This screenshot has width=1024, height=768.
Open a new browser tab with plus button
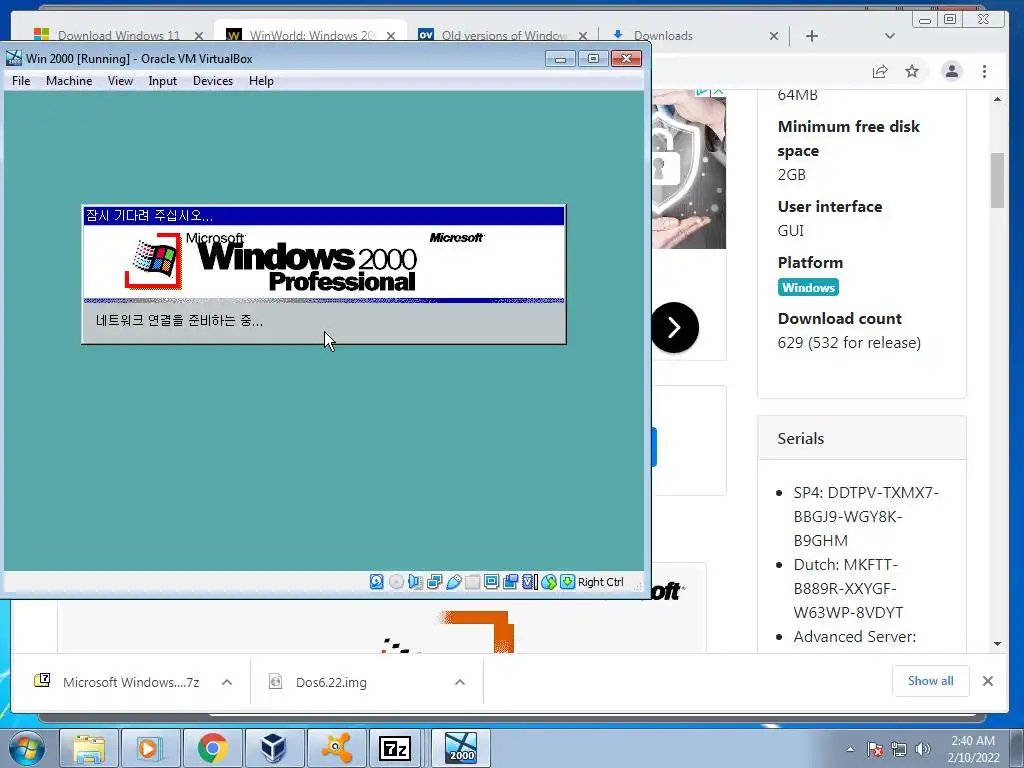(x=812, y=36)
